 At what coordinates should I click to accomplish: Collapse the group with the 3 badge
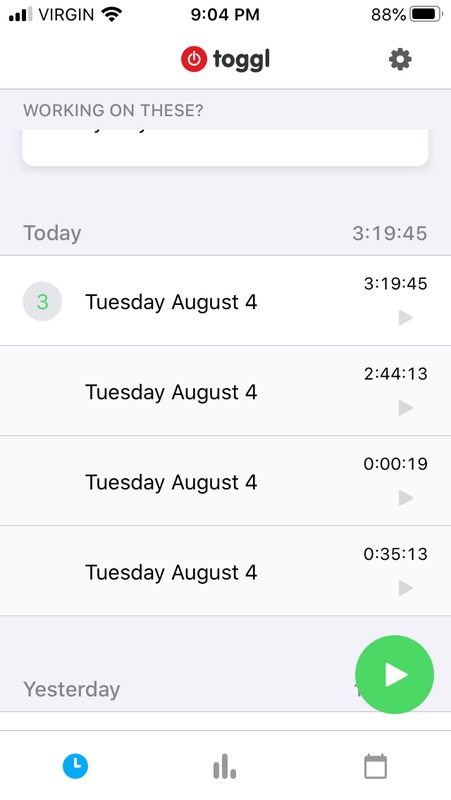click(42, 302)
